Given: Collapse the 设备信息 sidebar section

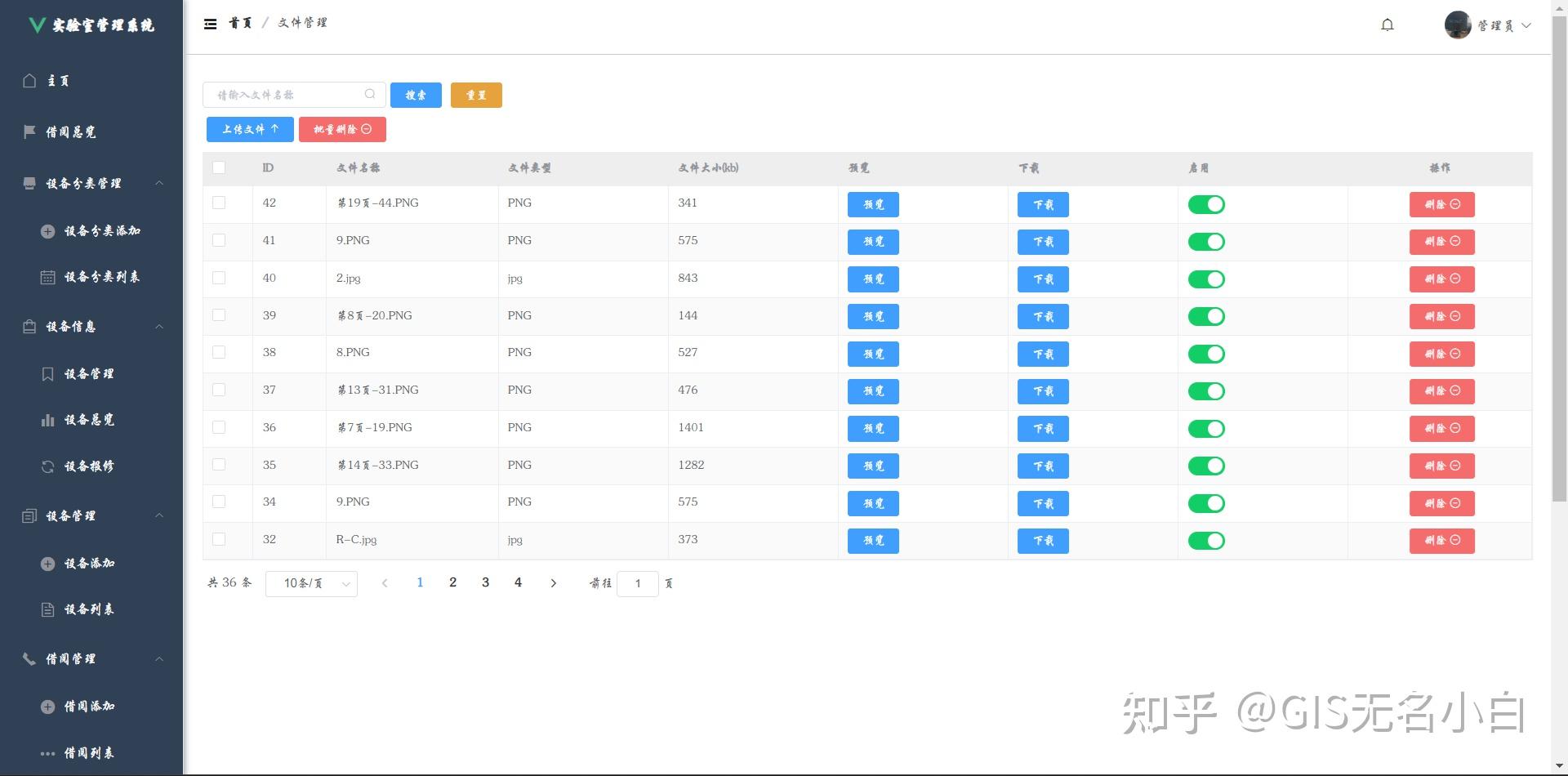Looking at the screenshot, I should (160, 326).
